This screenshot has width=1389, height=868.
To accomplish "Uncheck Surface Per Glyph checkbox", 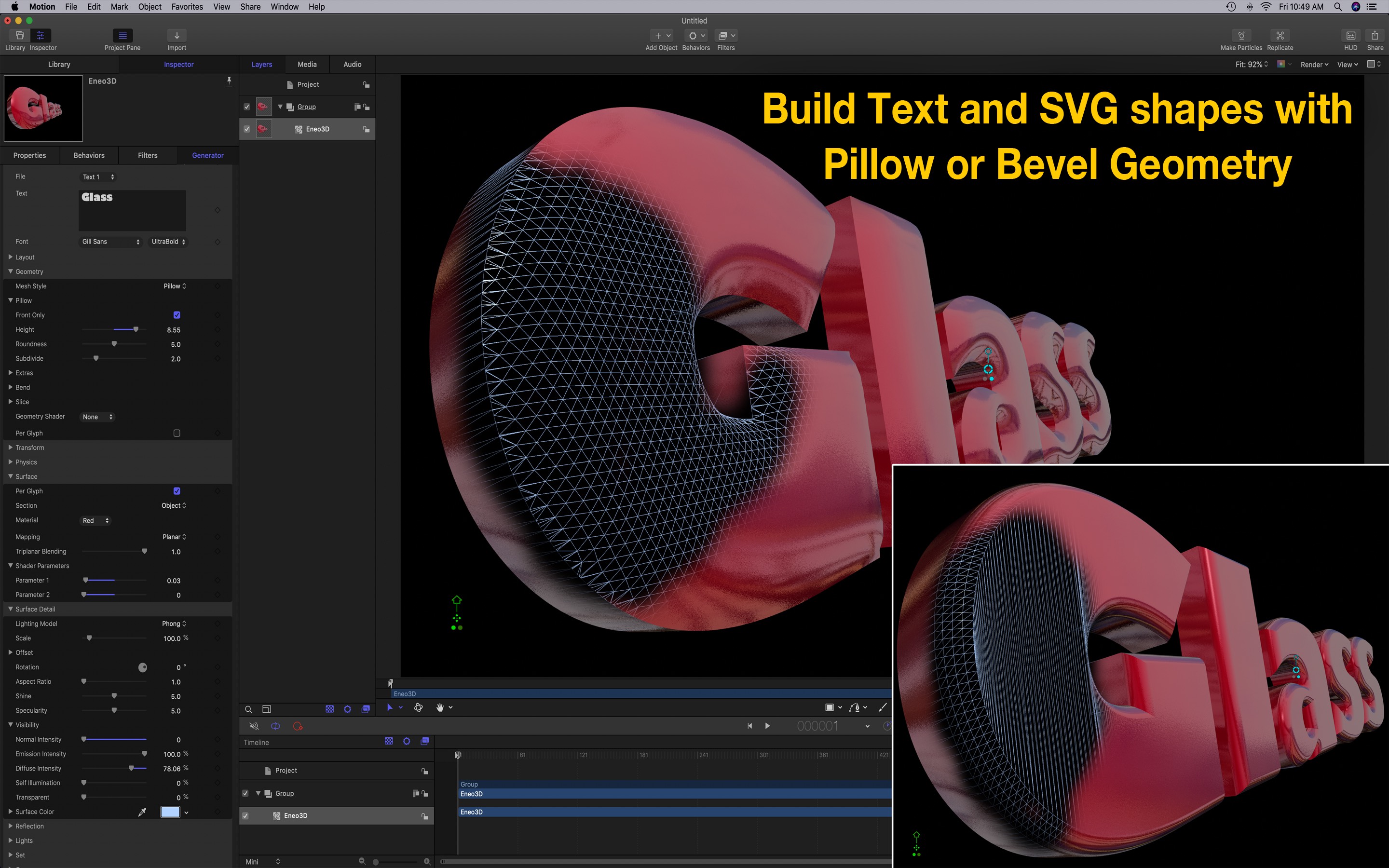I will coord(177,491).
